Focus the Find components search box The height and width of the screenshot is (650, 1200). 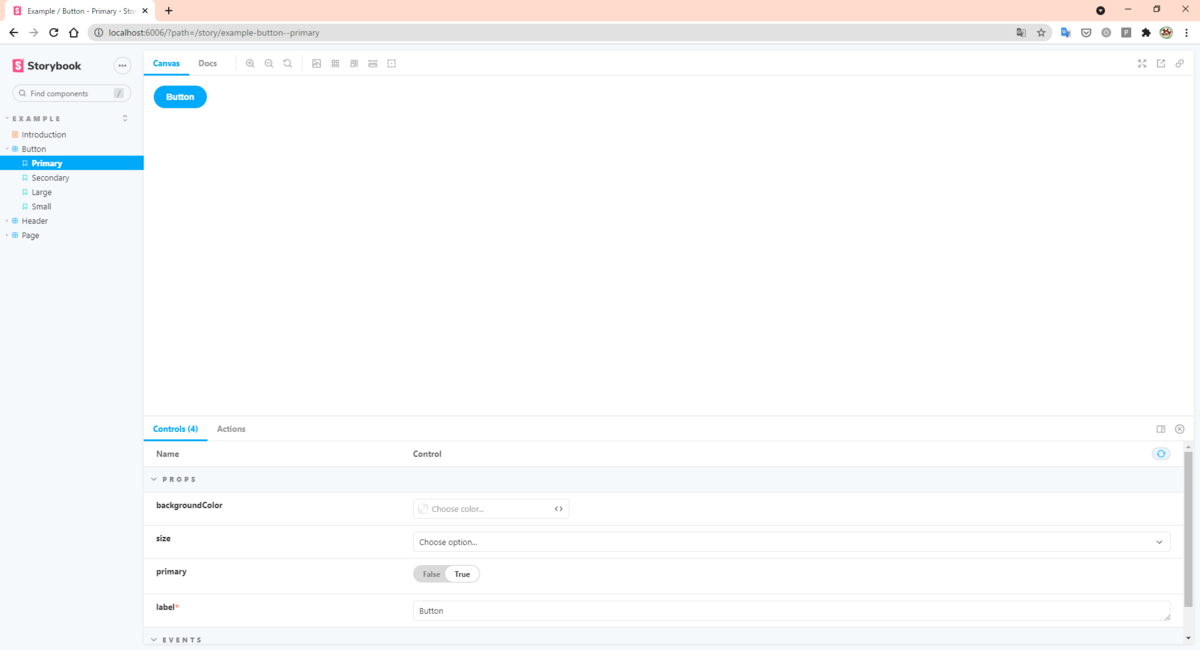(x=72, y=93)
